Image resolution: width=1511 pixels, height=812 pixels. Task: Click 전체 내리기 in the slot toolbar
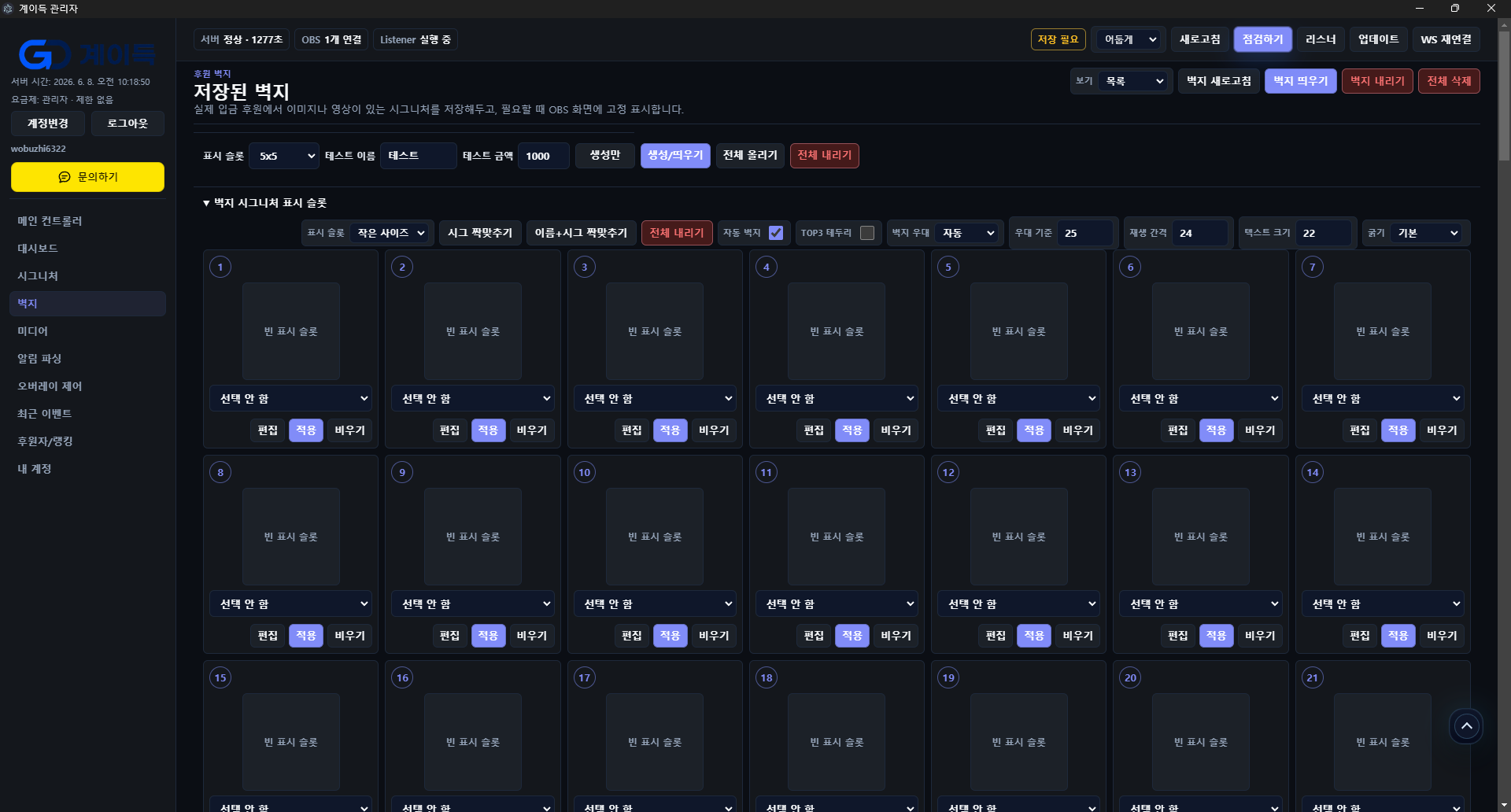point(677,233)
